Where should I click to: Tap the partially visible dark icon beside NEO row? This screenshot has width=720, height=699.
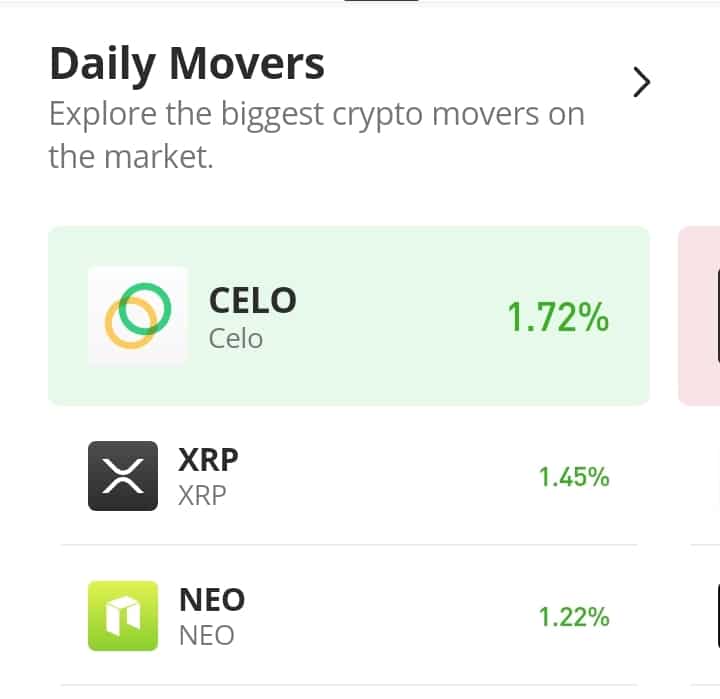pyautogui.click(x=718, y=616)
